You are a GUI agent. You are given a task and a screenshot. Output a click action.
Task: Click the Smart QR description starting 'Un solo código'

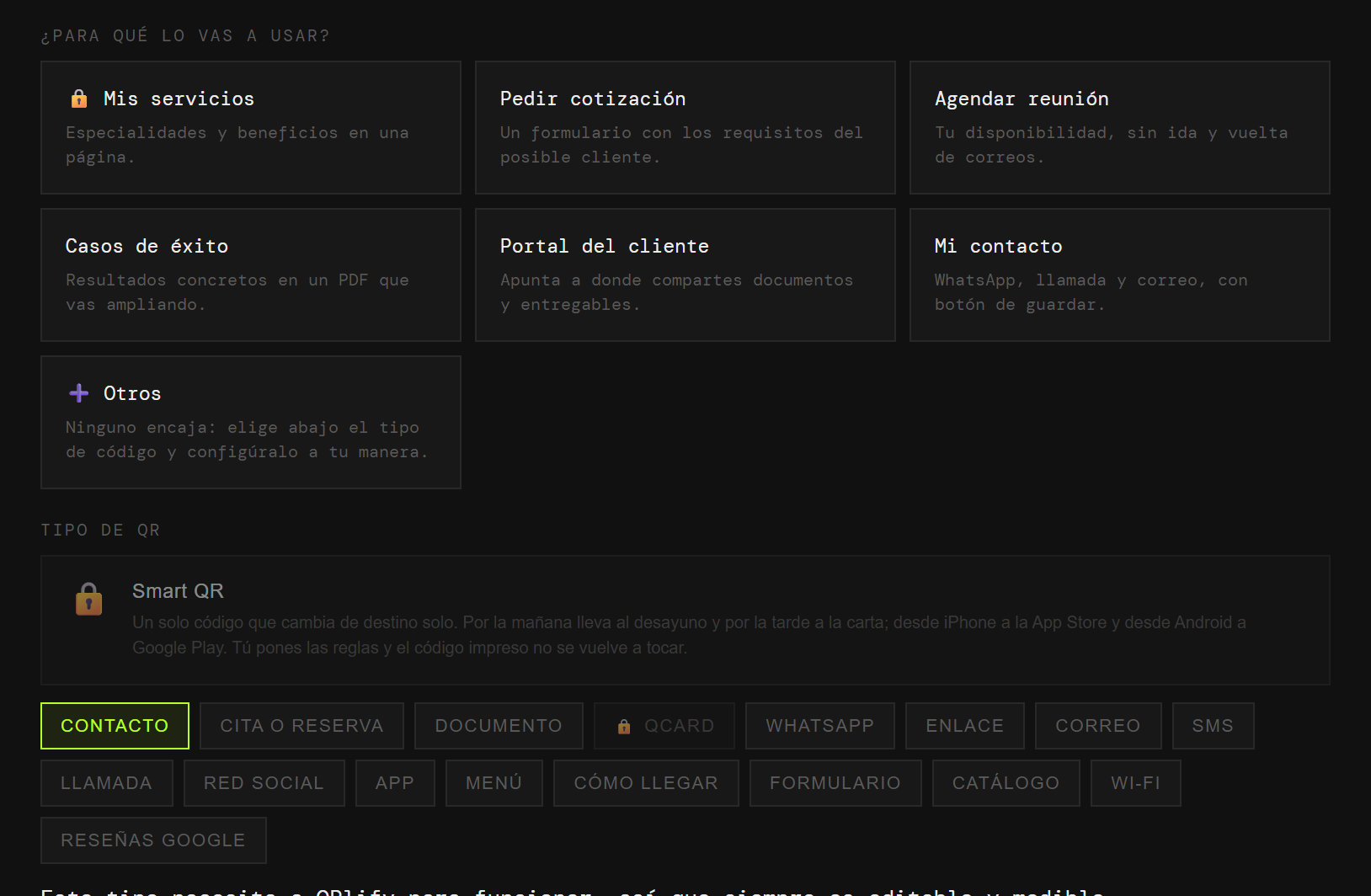[689, 635]
